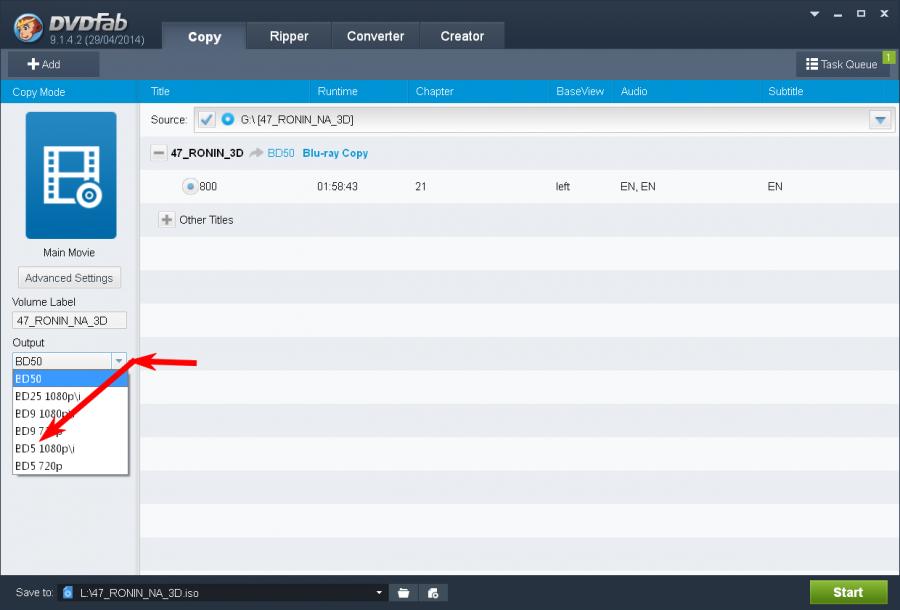
Task: Toggle the source checkbox for G:\ drive
Action: [207, 120]
